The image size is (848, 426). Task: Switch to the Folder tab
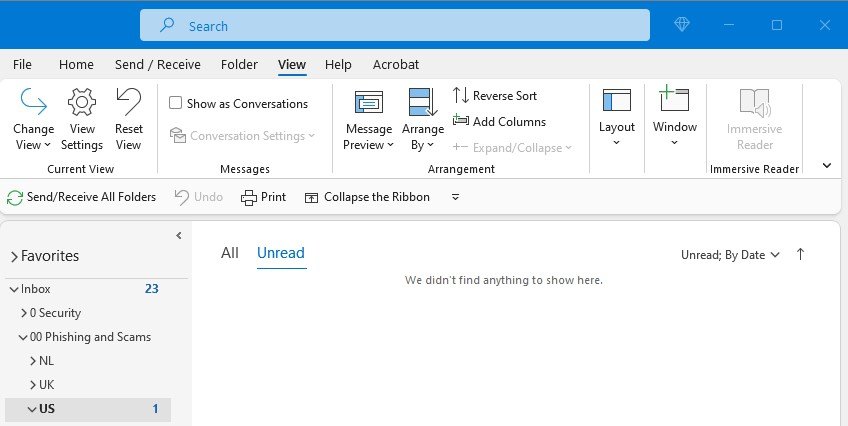[x=239, y=64]
